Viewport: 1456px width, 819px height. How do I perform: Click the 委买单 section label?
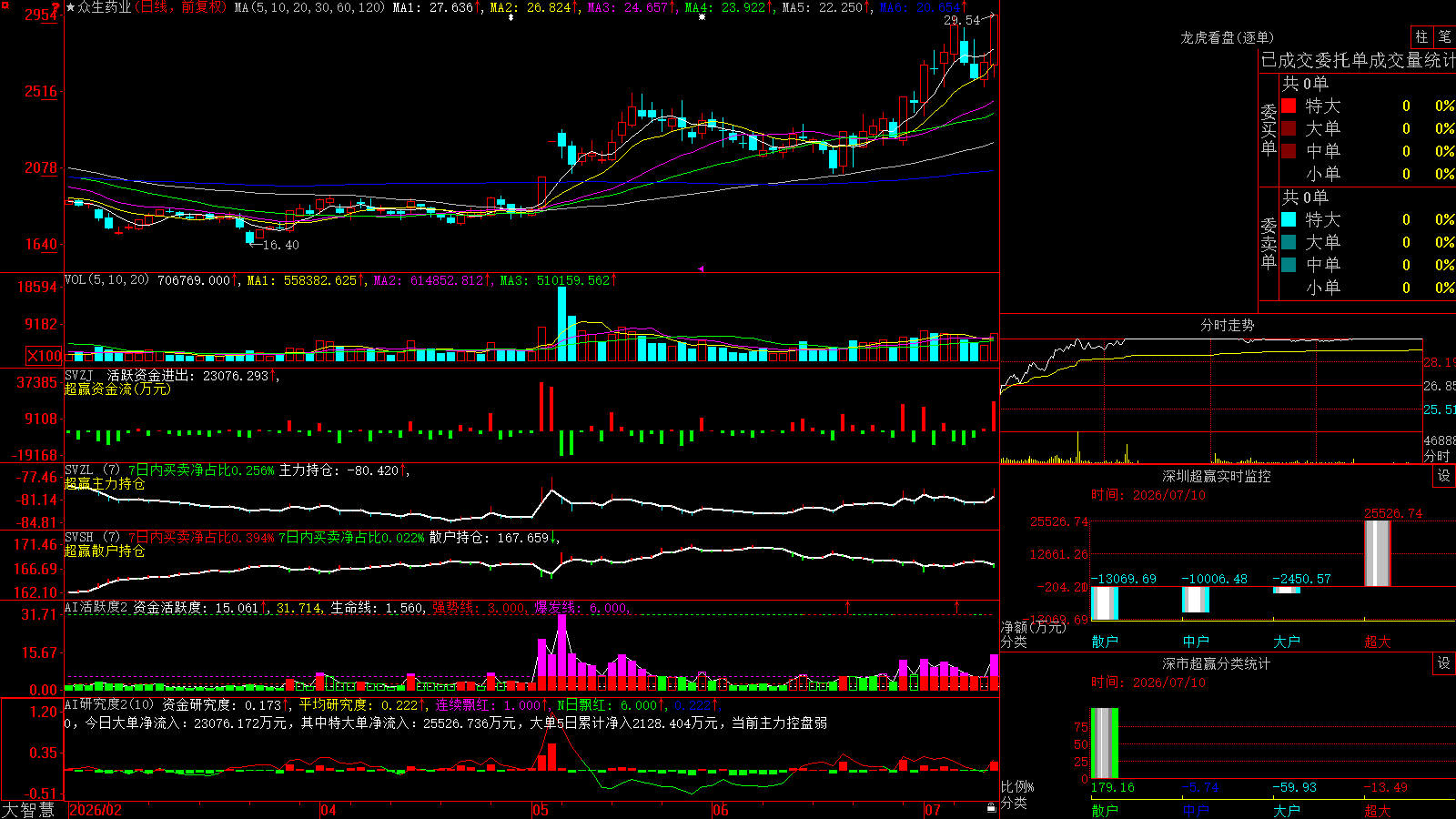[1269, 130]
